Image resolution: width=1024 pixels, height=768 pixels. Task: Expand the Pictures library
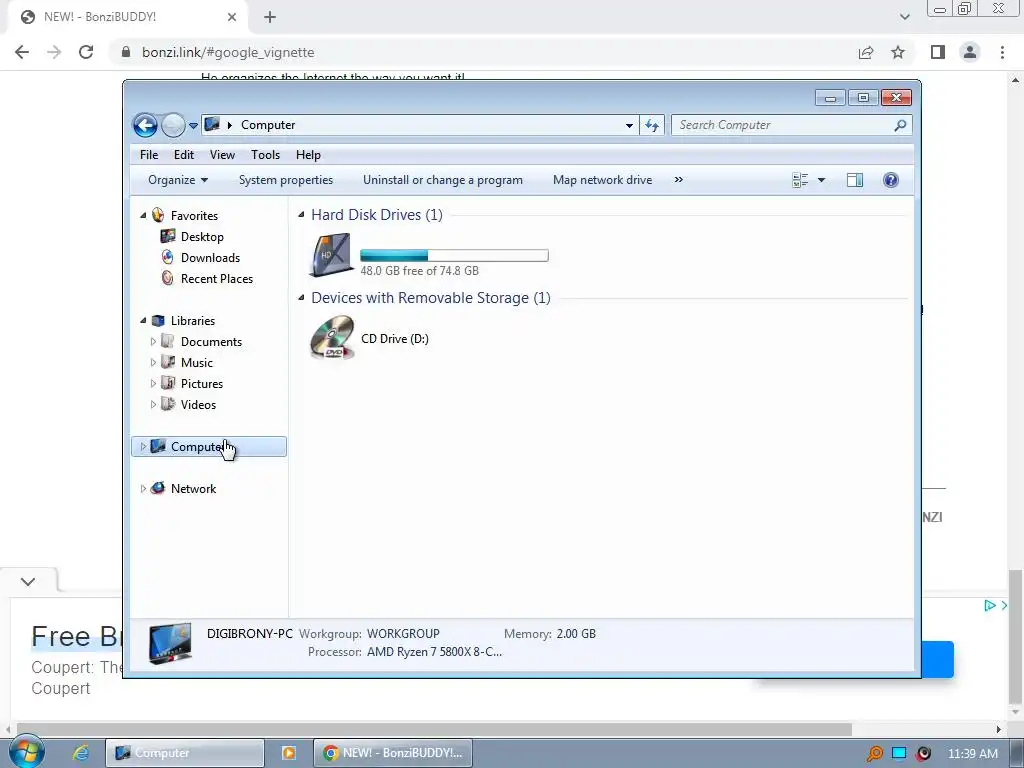(153, 383)
